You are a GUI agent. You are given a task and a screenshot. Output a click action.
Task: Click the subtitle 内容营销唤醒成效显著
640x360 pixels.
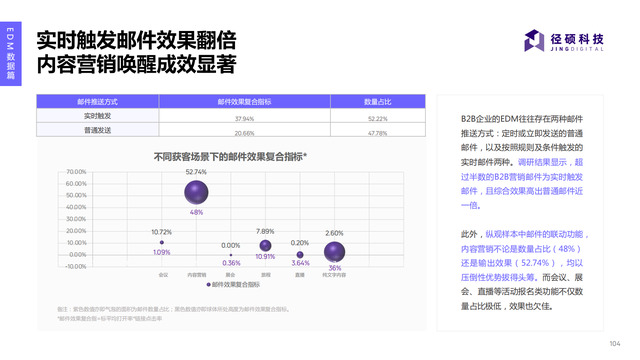[137, 64]
